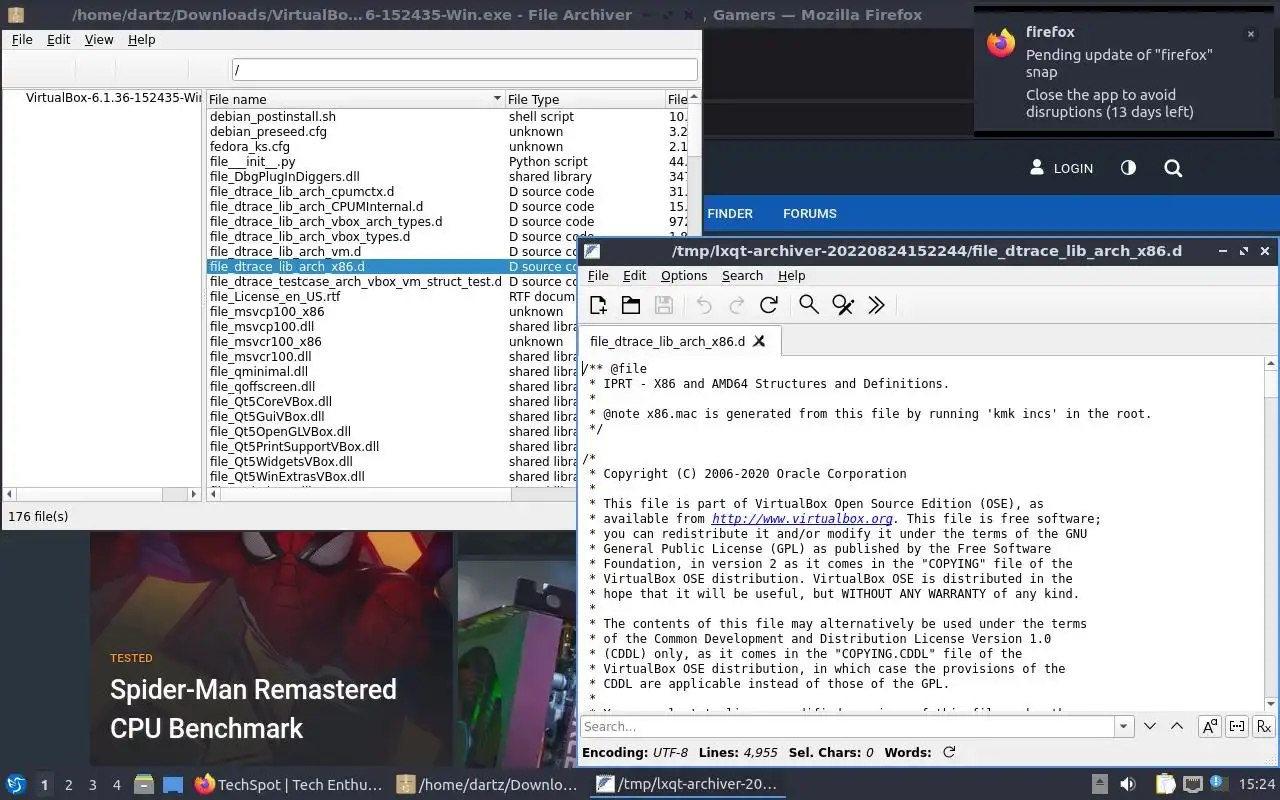Open TechSpot site search magnifier
The width and height of the screenshot is (1280, 800).
point(1173,168)
